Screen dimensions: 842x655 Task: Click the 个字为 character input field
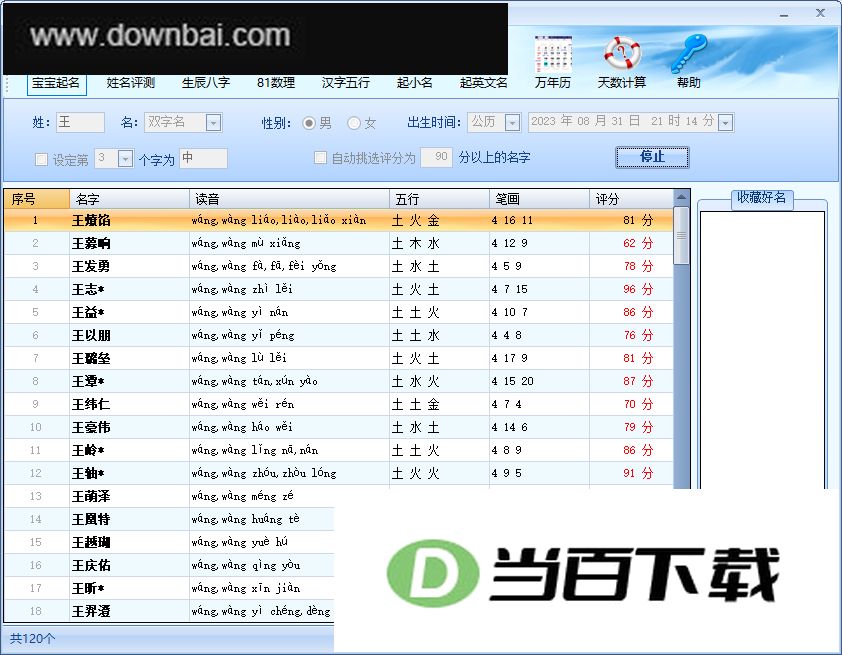point(203,158)
